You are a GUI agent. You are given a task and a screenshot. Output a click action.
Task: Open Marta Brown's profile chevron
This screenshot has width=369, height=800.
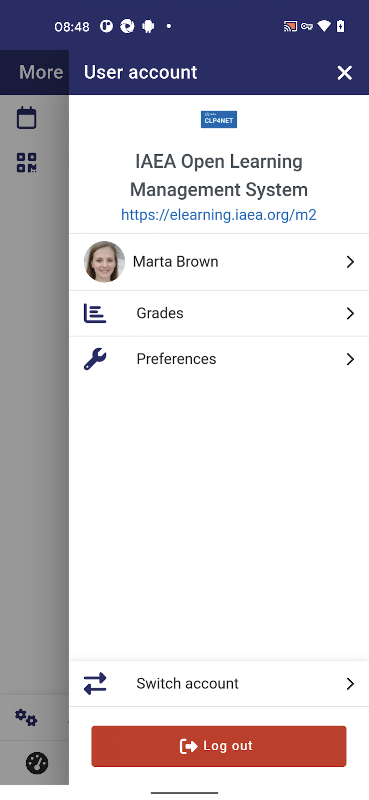coord(350,262)
